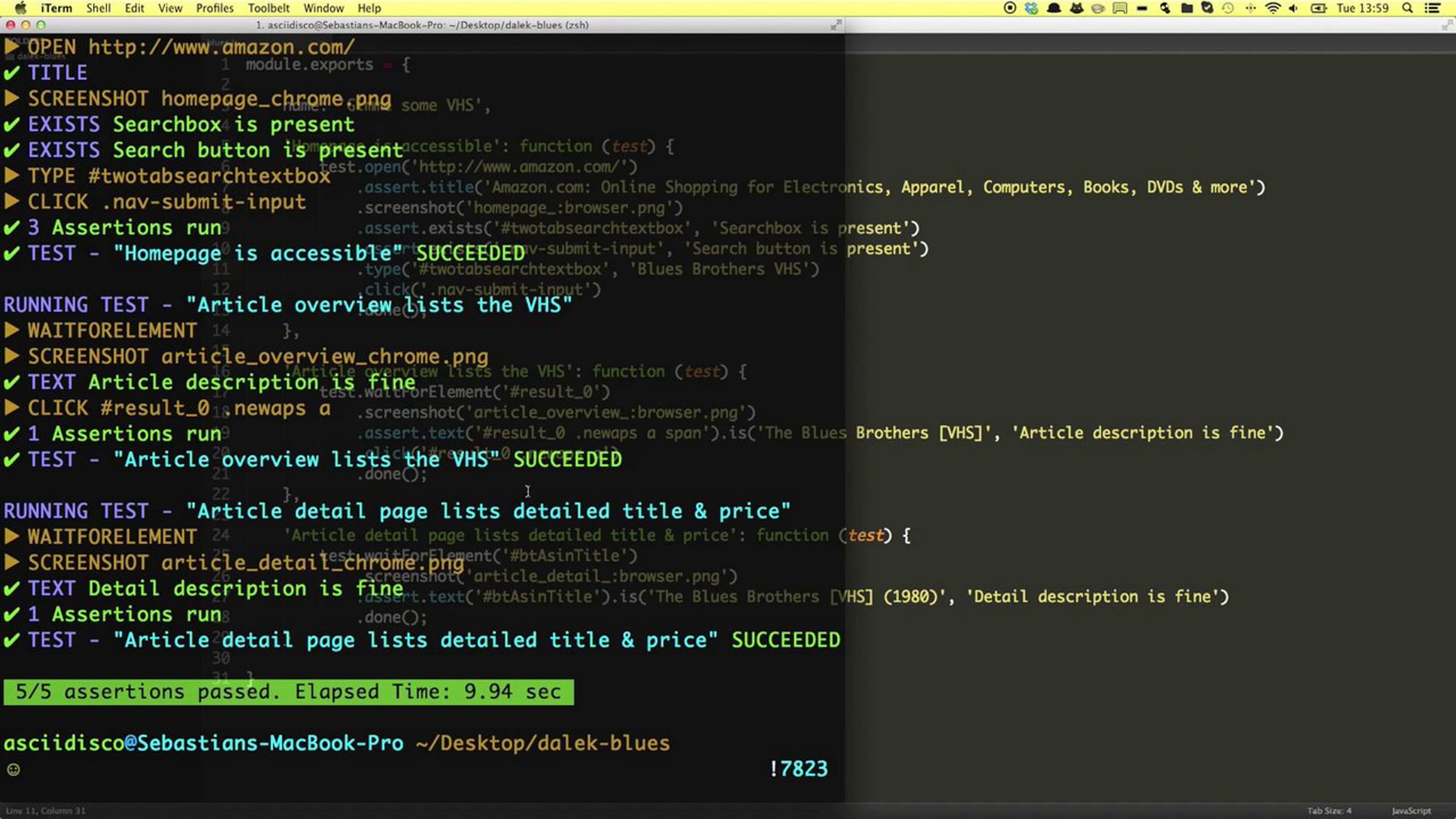Click the 'OPEN http://www.amazon.com/' terminal line
The height and width of the screenshot is (819, 1456).
coord(179,47)
